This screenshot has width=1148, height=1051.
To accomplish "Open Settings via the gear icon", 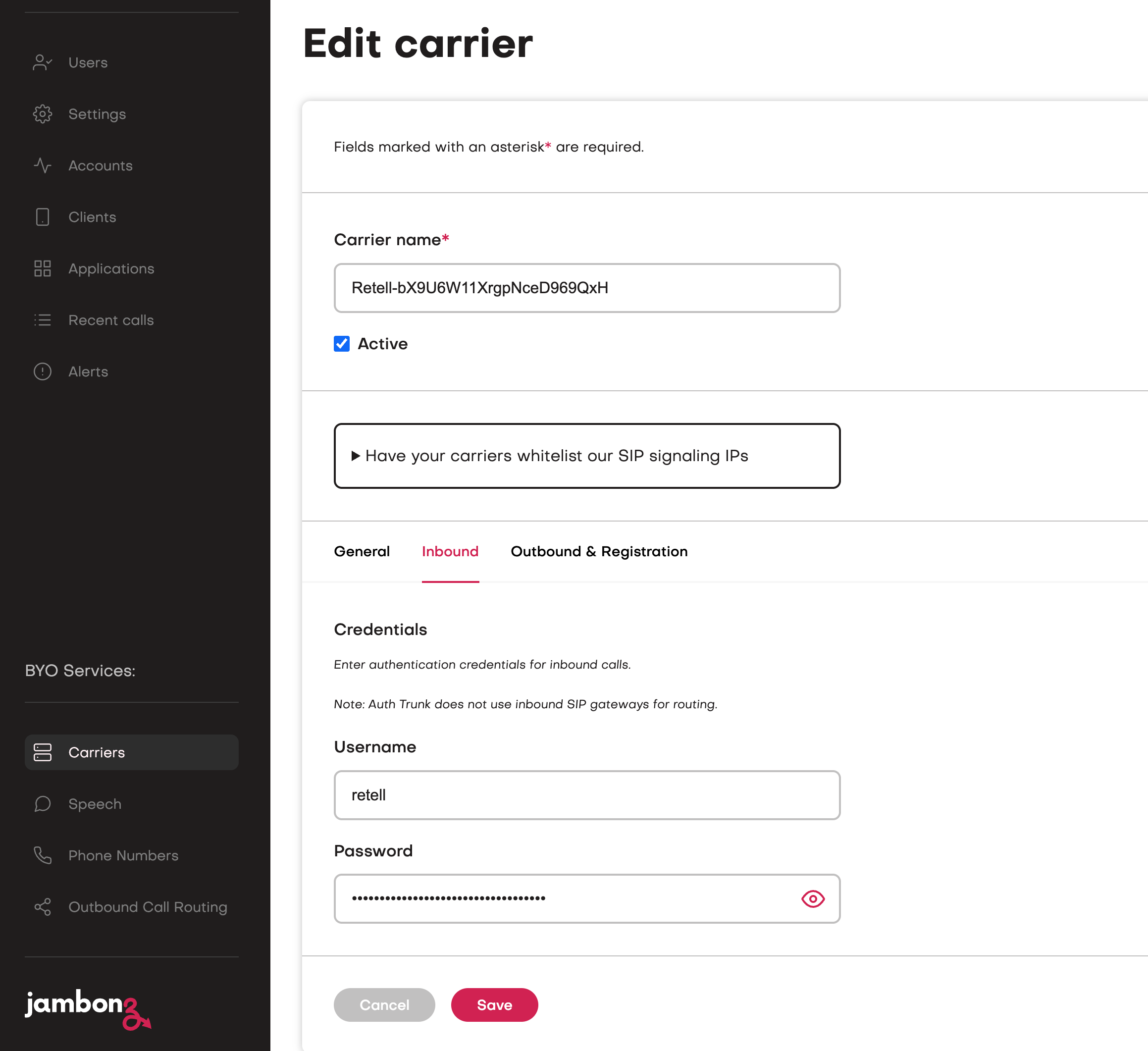I will 43,114.
